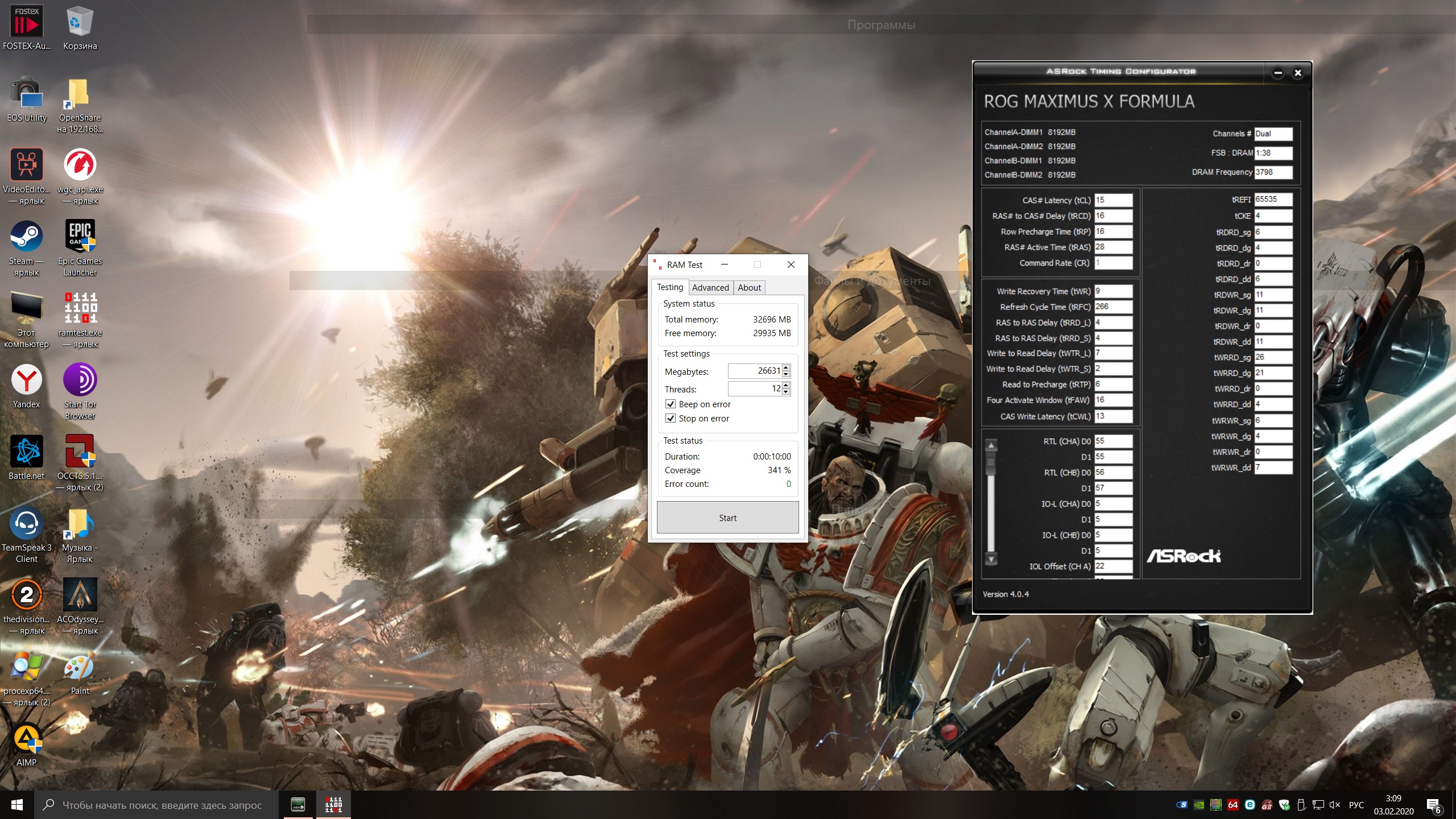Increase the Megabytes value with up arrow
The width and height of the screenshot is (1456, 819).
click(786, 367)
